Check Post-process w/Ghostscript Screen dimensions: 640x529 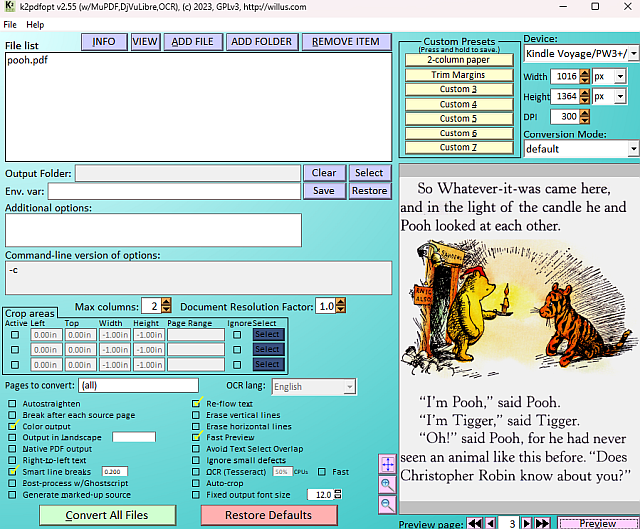click(x=12, y=483)
